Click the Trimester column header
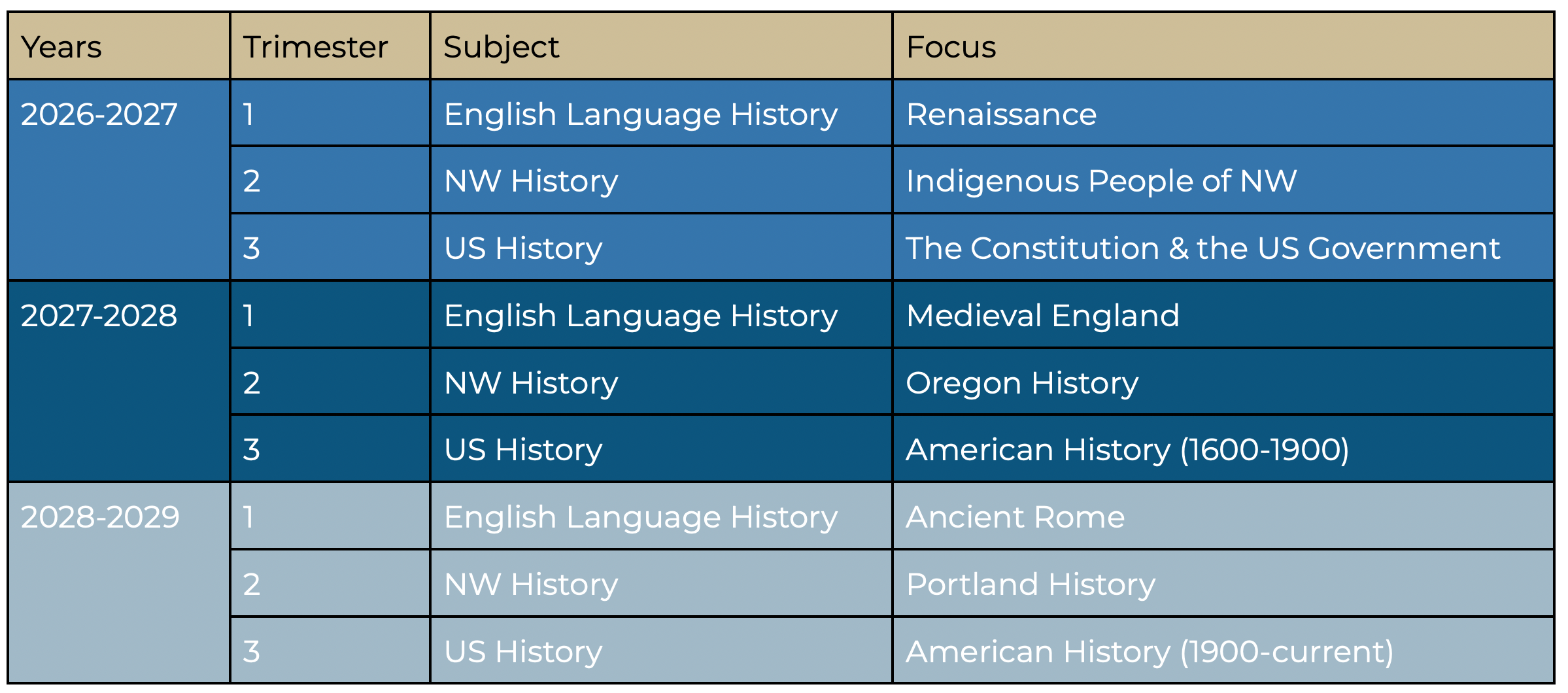Image resolution: width=1568 pixels, height=693 pixels. click(x=330, y=46)
